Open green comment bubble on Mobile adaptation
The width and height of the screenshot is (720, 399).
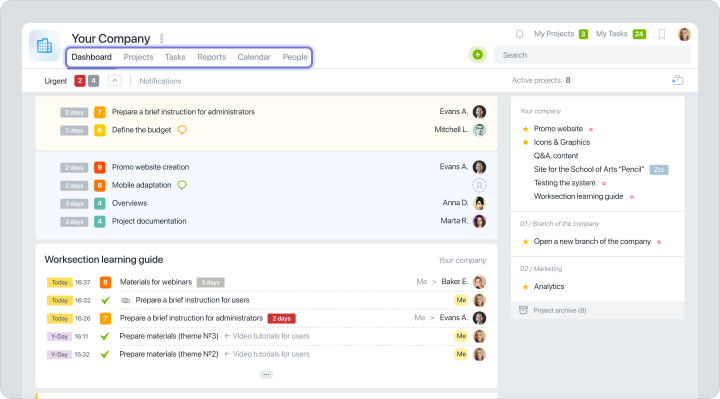coord(182,185)
